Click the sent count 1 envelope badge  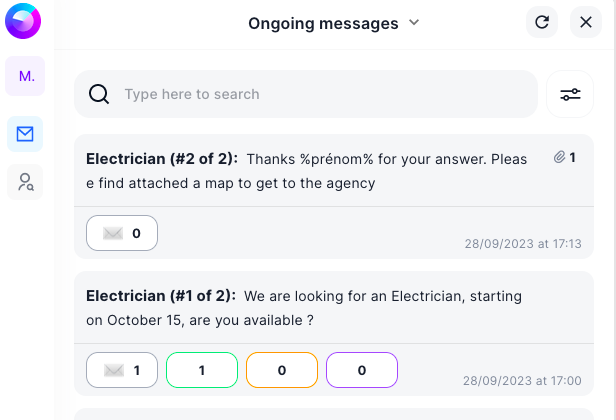(x=122, y=370)
